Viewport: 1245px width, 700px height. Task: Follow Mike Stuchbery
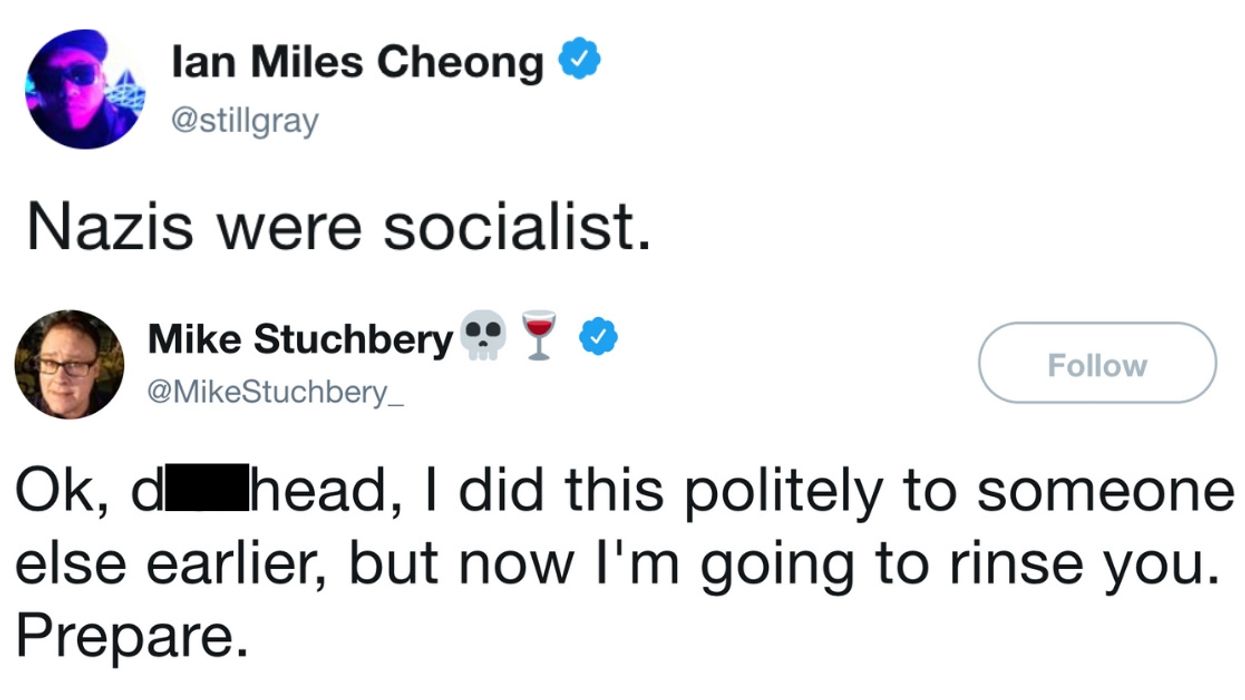coord(1096,365)
